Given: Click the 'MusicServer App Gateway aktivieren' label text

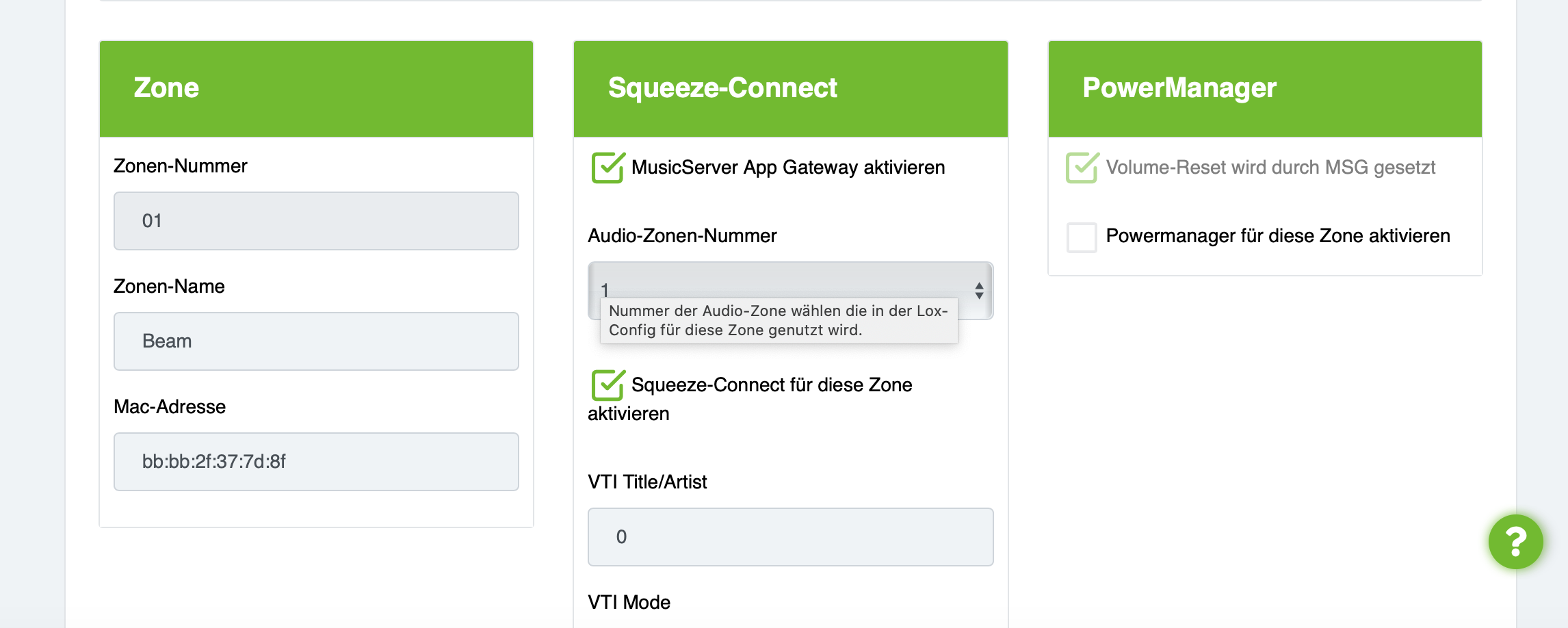Looking at the screenshot, I should pos(787,168).
